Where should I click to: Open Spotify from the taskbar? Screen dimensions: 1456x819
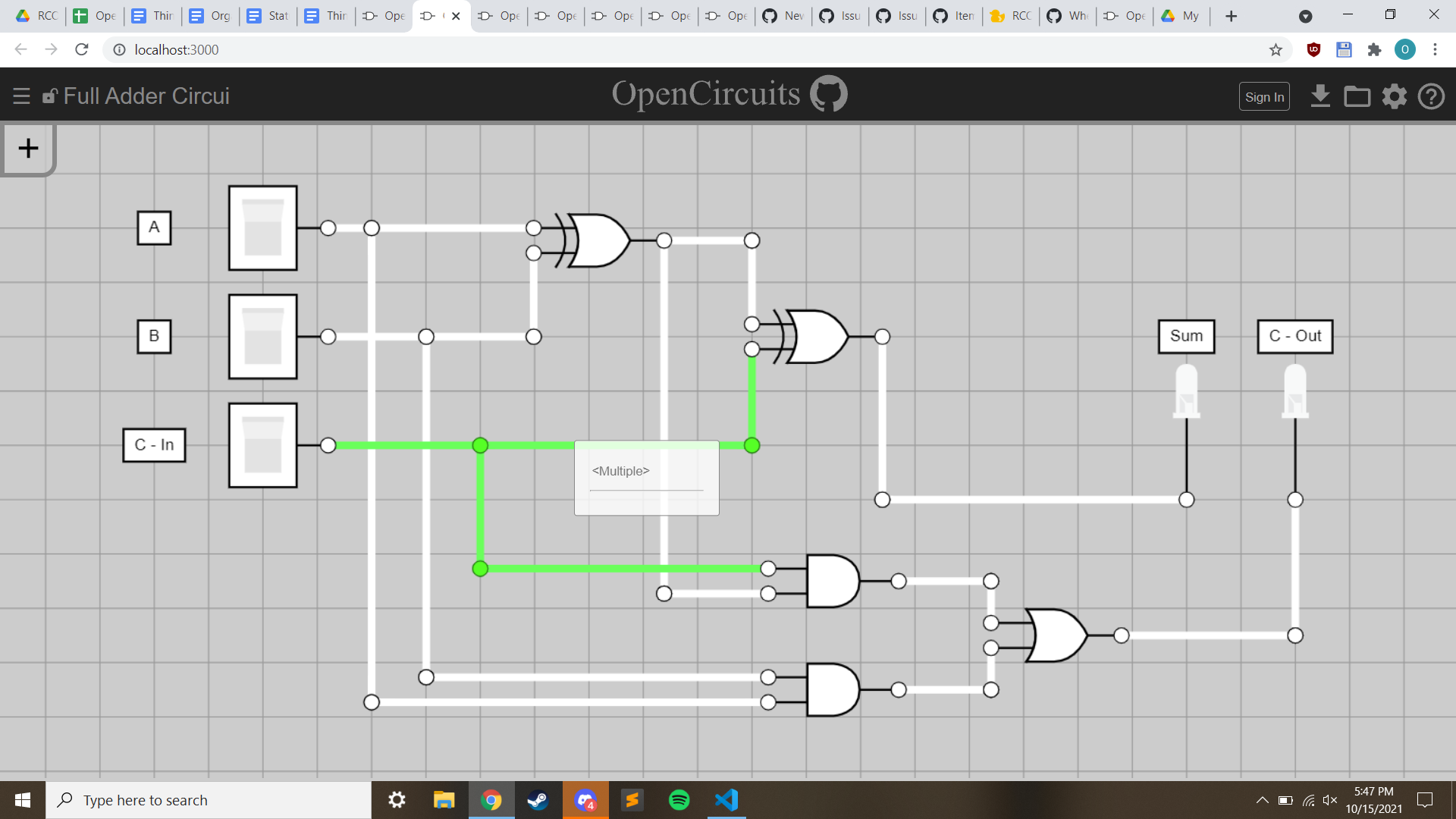(x=679, y=800)
